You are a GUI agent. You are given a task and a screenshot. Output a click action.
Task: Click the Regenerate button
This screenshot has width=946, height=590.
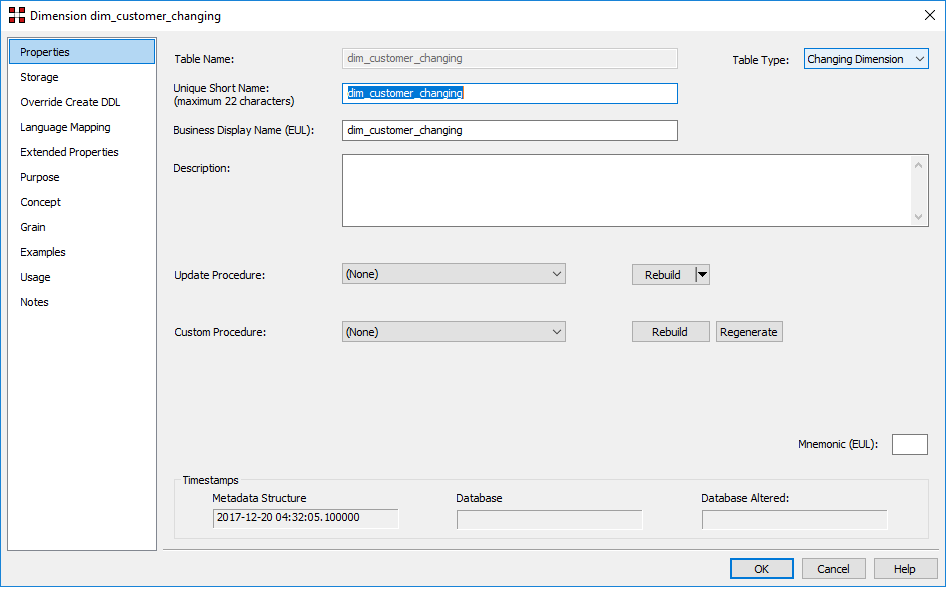(x=749, y=332)
